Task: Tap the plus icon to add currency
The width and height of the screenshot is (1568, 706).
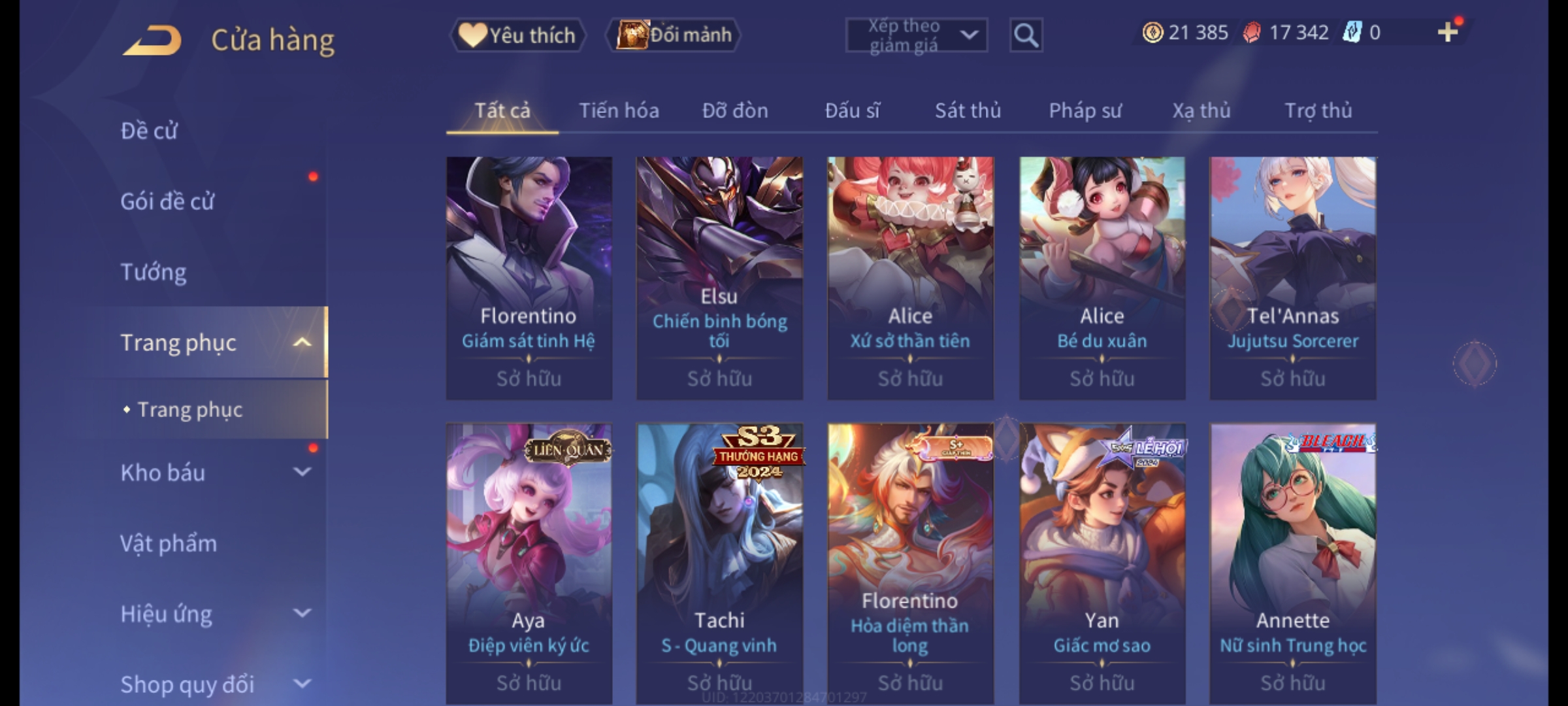Action: [1448, 31]
